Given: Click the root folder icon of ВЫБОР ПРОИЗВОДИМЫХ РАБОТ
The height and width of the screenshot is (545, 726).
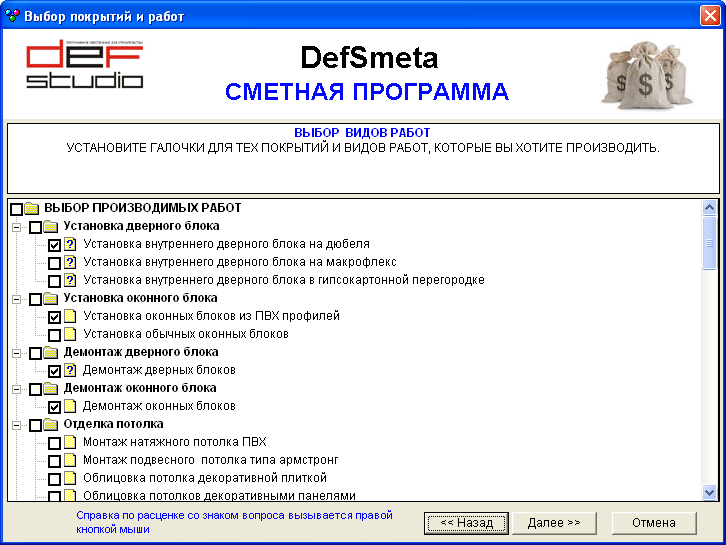Looking at the screenshot, I should [x=31, y=208].
